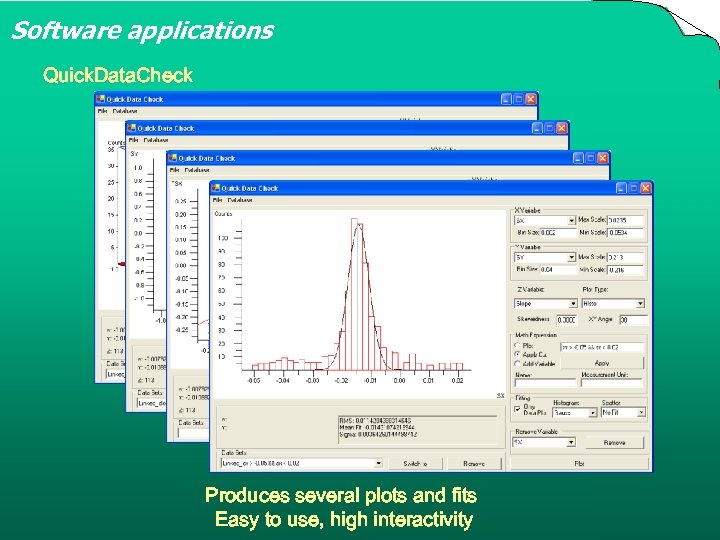The image size is (720, 540).
Task: Click the X Variable Bin Size field
Action: (x=557, y=233)
